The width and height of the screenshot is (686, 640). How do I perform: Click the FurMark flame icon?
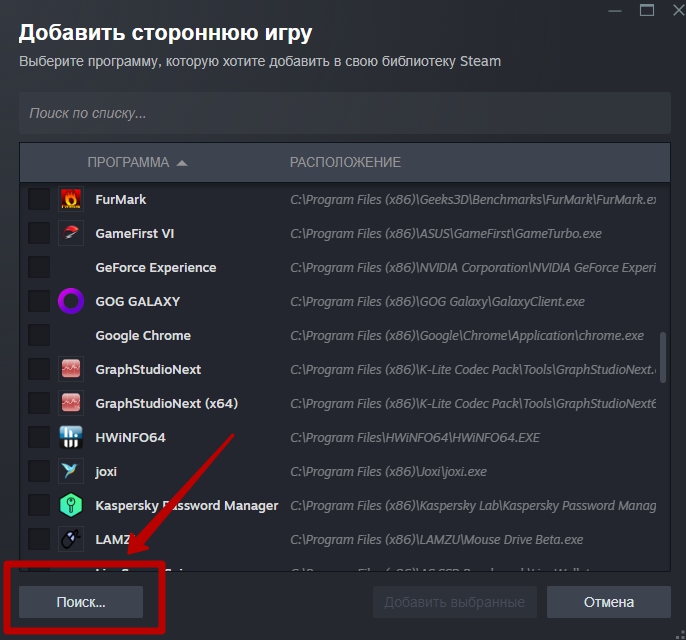(70, 199)
